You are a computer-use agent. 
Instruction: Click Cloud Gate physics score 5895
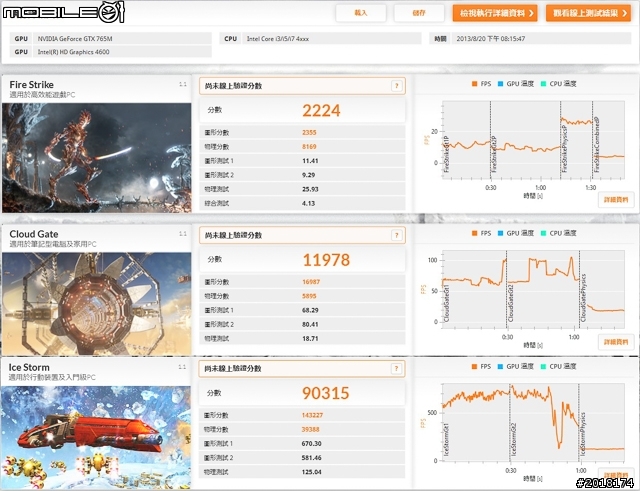[x=309, y=296]
